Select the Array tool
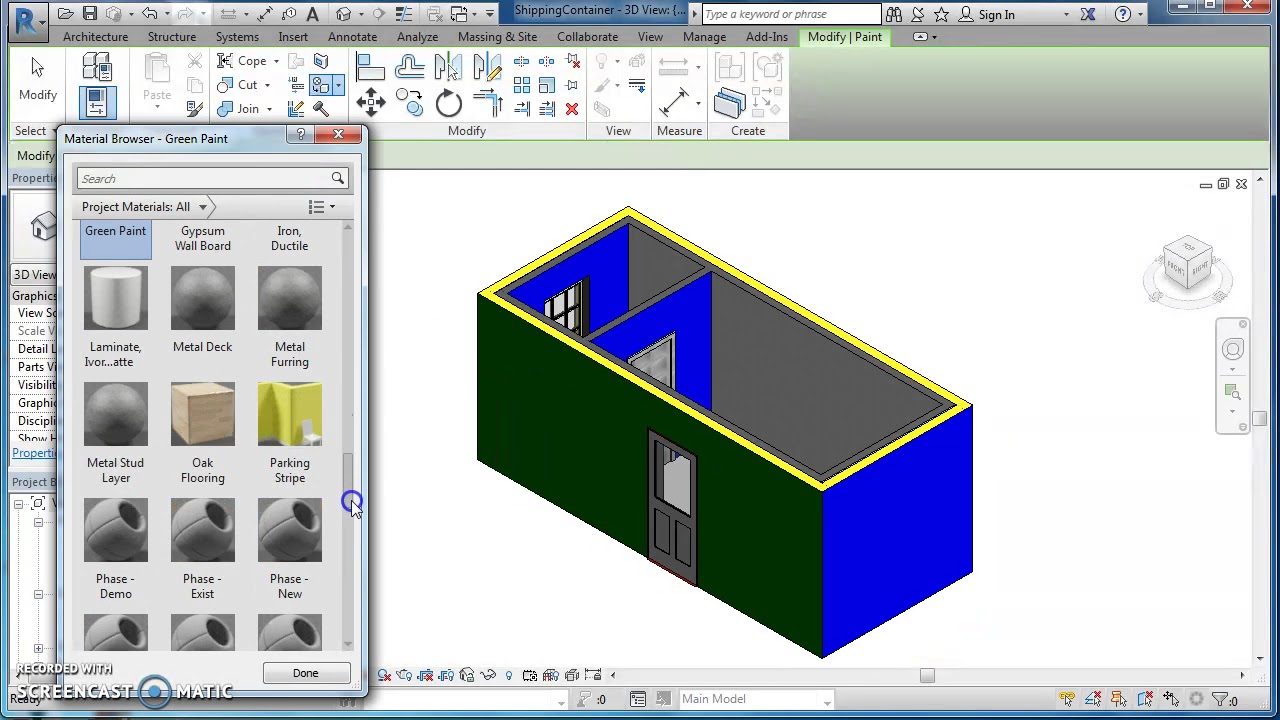Viewport: 1280px width, 720px height. point(522,85)
